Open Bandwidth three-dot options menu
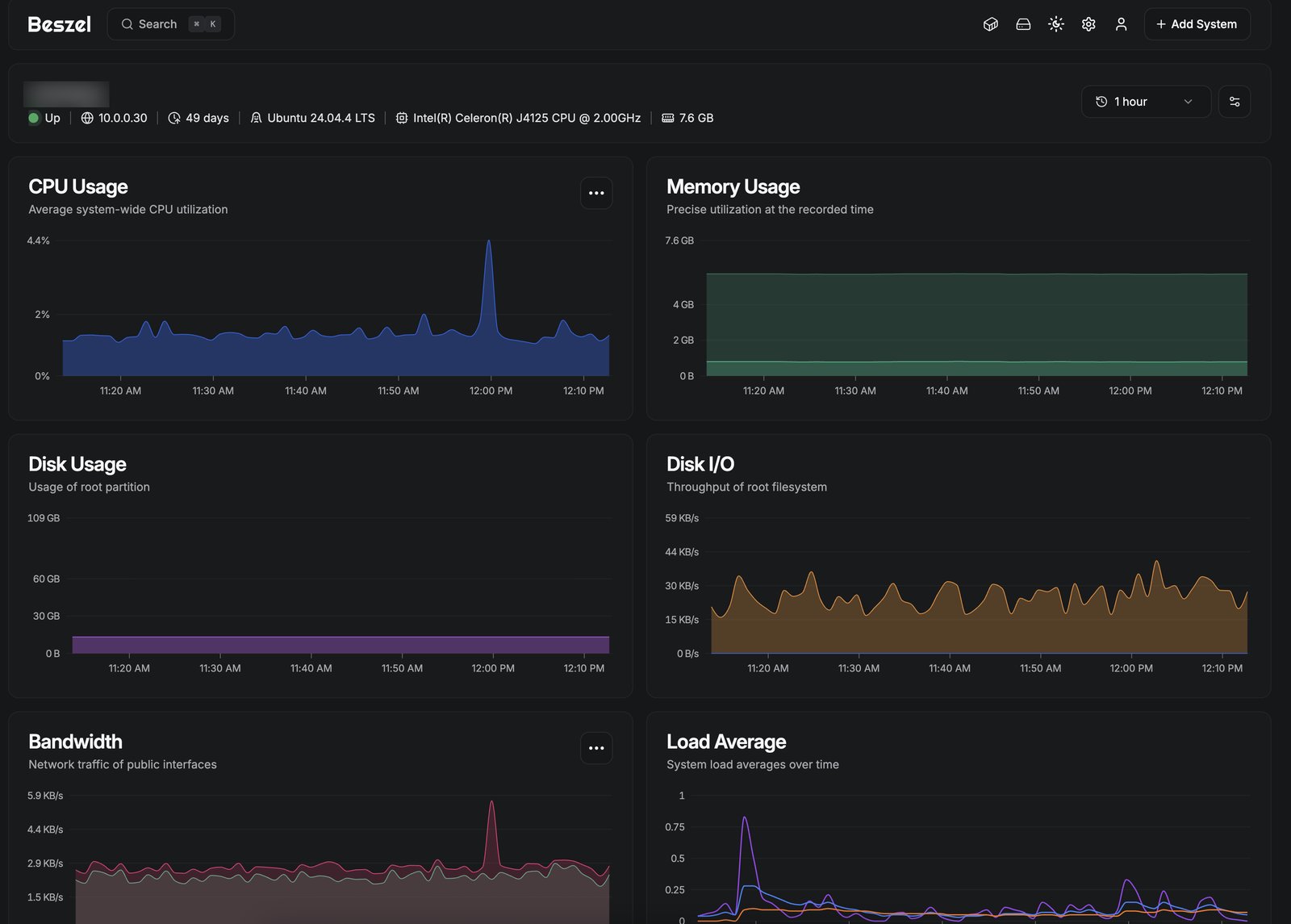The image size is (1291, 924). pos(596,748)
